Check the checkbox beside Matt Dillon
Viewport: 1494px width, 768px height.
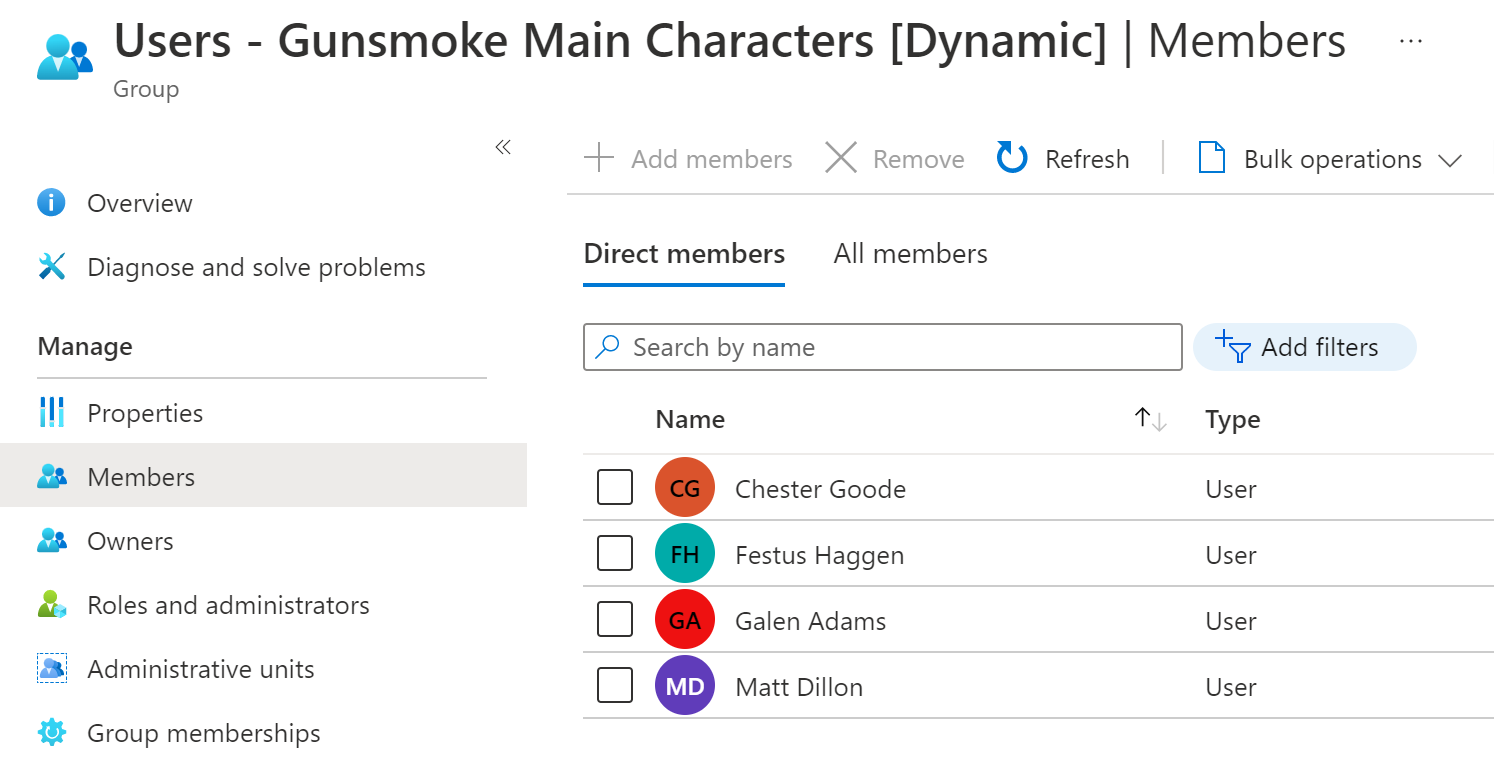click(614, 685)
